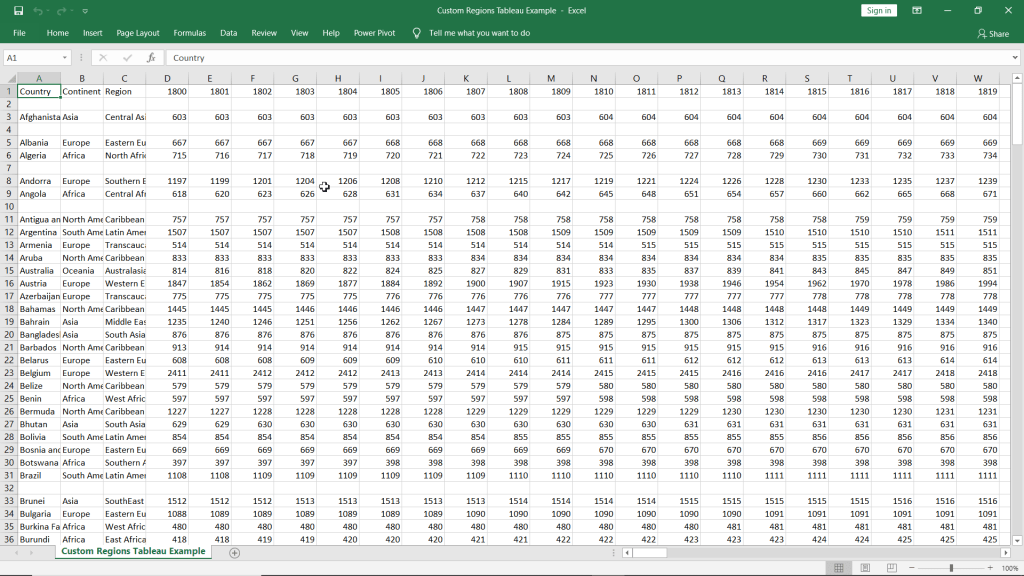The width and height of the screenshot is (1024, 576).
Task: Expand the formula bar with chevron
Action: (1016, 58)
